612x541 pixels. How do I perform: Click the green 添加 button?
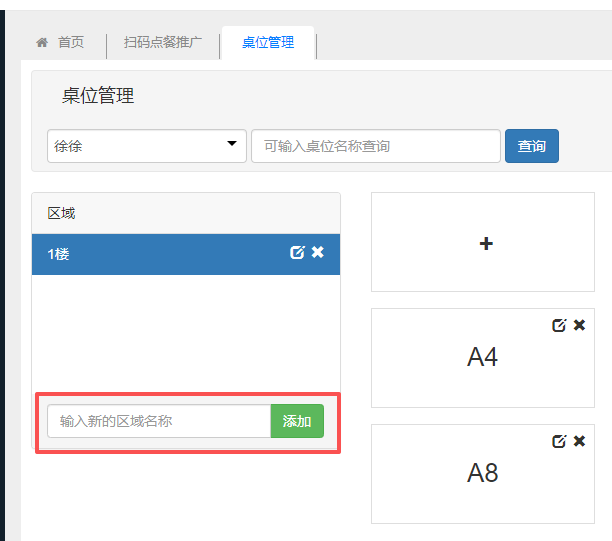click(297, 421)
